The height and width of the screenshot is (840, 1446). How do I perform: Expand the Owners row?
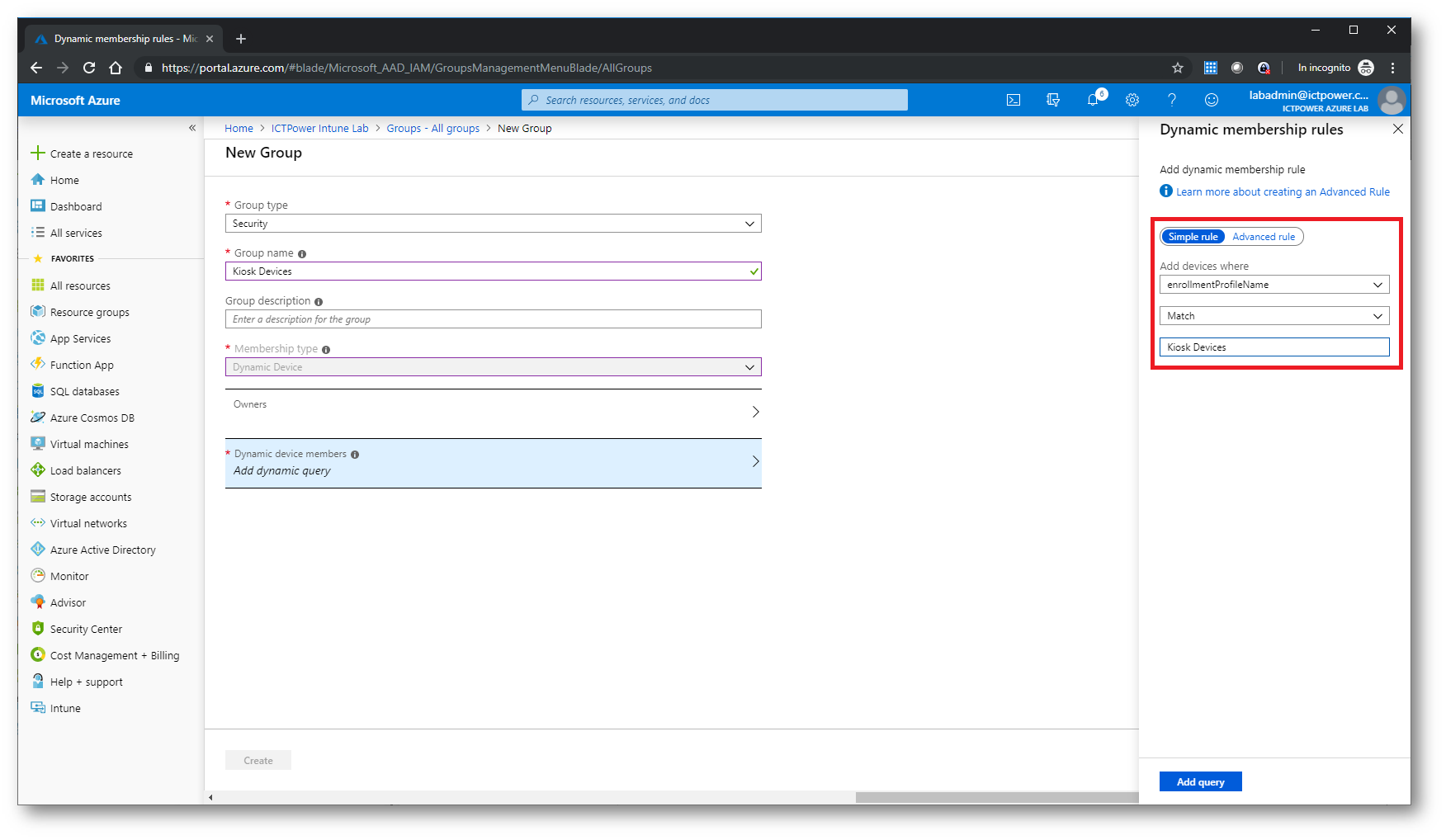pos(493,413)
